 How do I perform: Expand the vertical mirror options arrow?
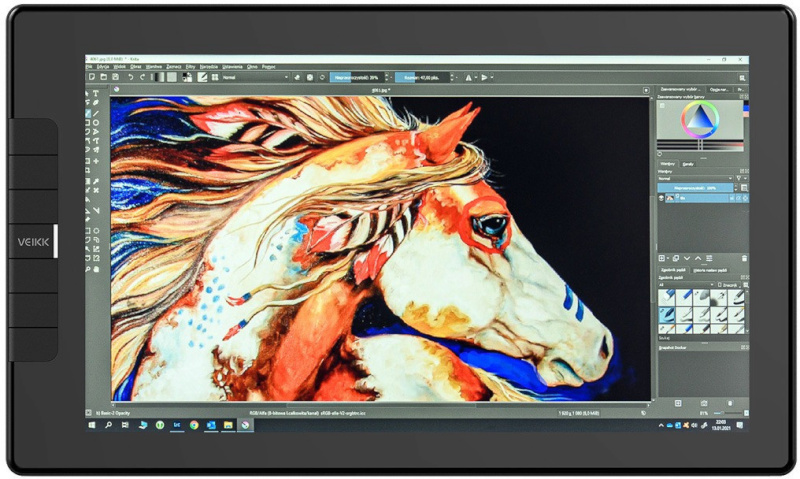click(492, 78)
